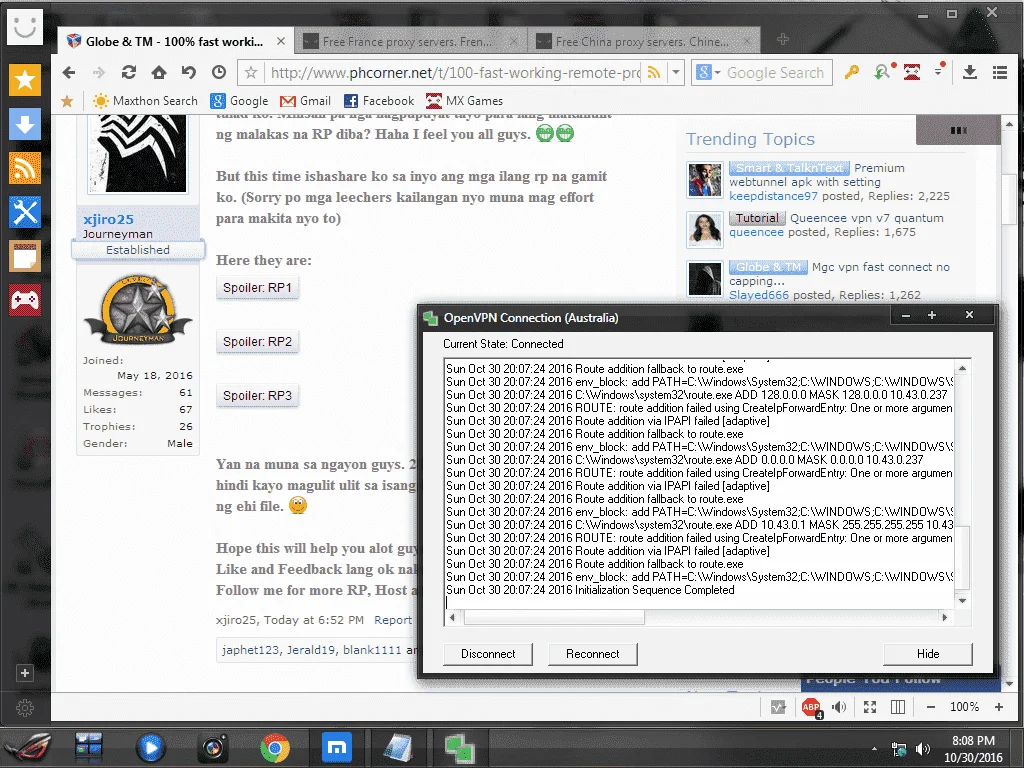Open OpenVPN taskbar icon
Viewport: 1024px width, 768px height.
pyautogui.click(x=460, y=748)
